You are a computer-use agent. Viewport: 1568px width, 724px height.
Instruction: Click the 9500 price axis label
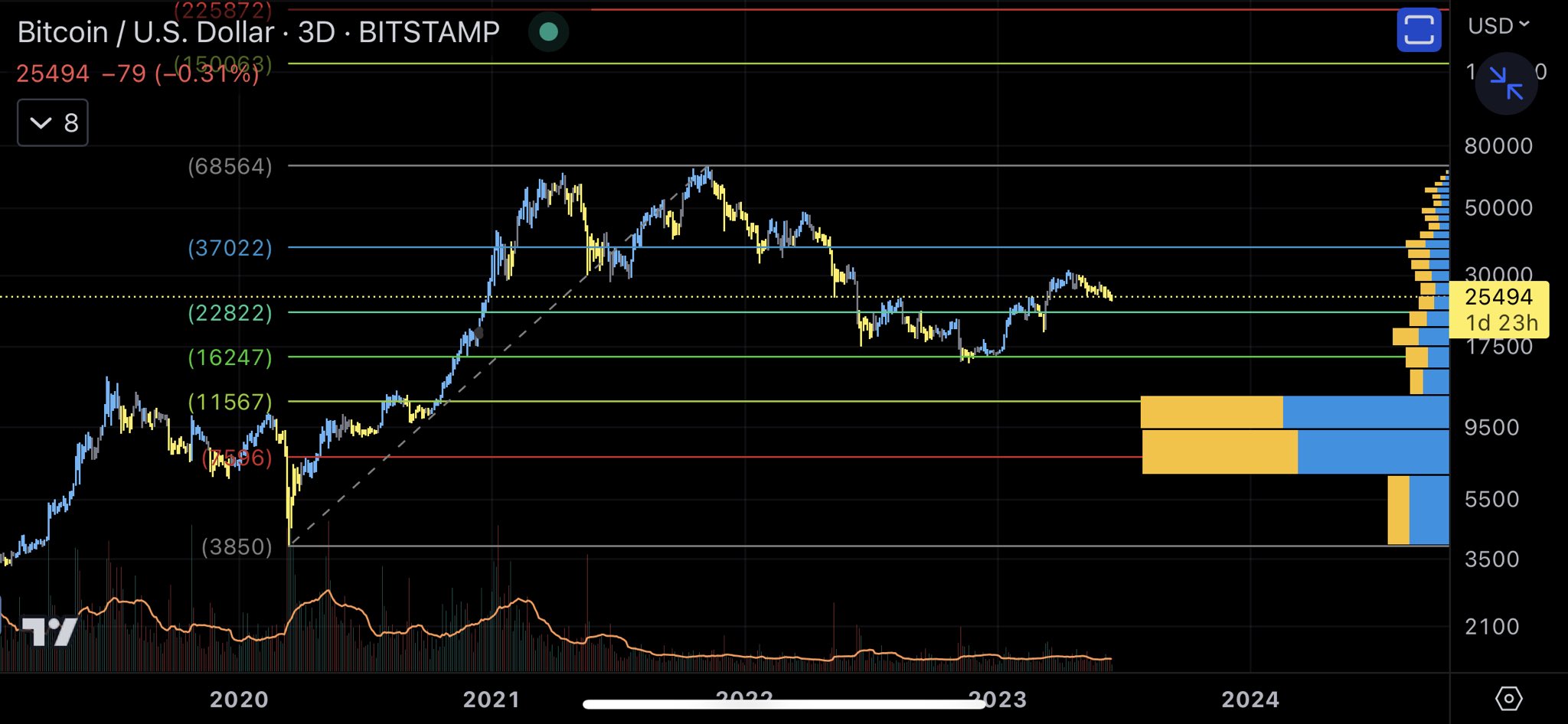pos(1491,427)
